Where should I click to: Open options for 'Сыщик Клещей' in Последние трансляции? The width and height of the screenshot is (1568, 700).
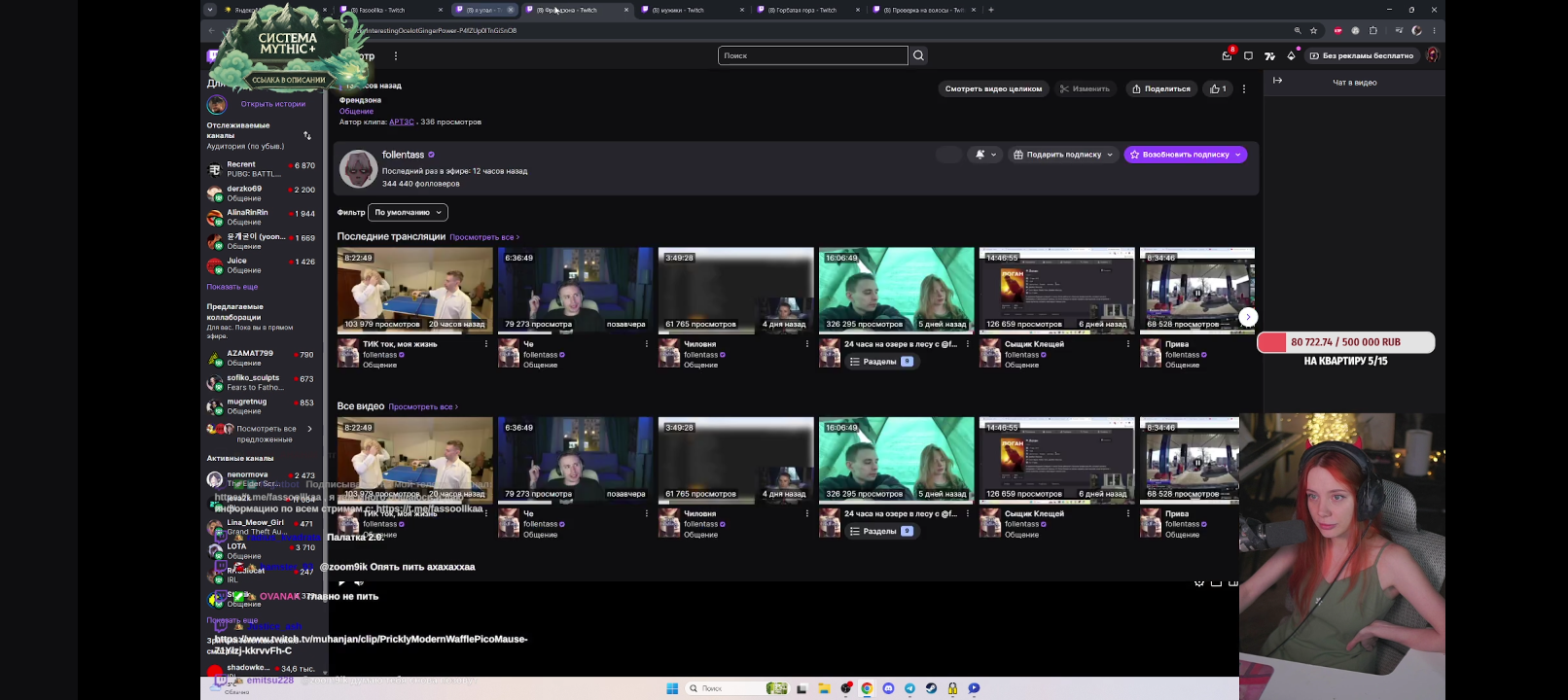(1128, 344)
